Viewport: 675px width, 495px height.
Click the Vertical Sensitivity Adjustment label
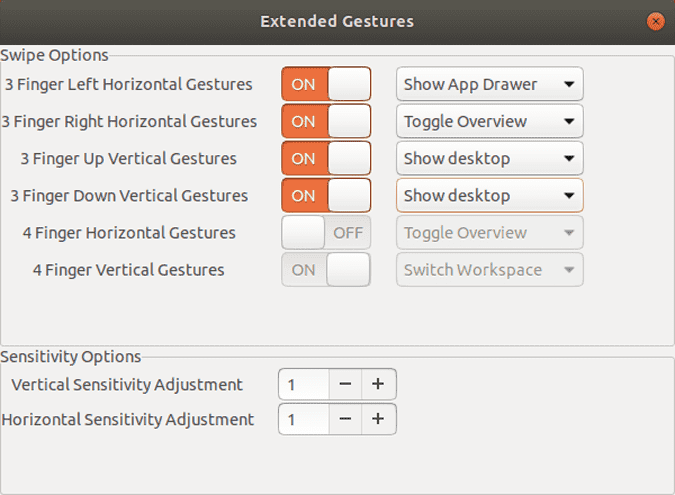(127, 385)
